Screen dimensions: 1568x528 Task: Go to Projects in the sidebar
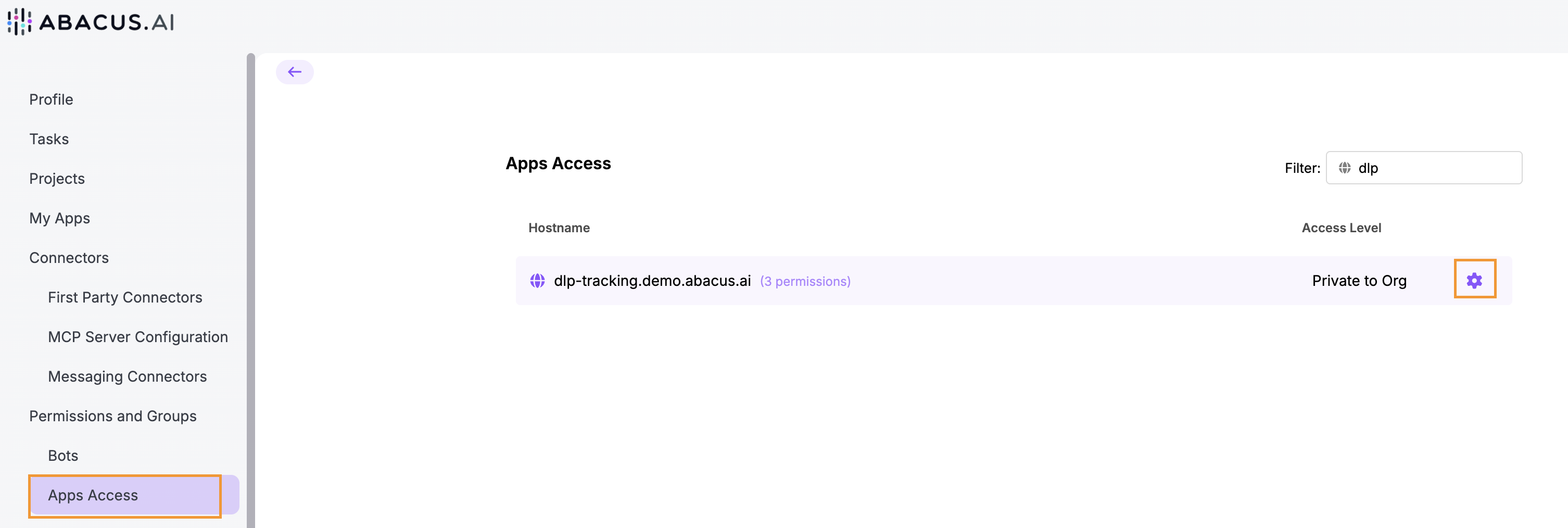(x=57, y=179)
